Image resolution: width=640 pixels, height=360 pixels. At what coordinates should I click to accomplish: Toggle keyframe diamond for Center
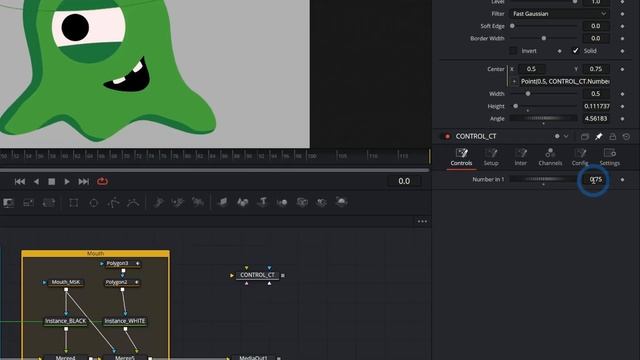[x=622, y=69]
